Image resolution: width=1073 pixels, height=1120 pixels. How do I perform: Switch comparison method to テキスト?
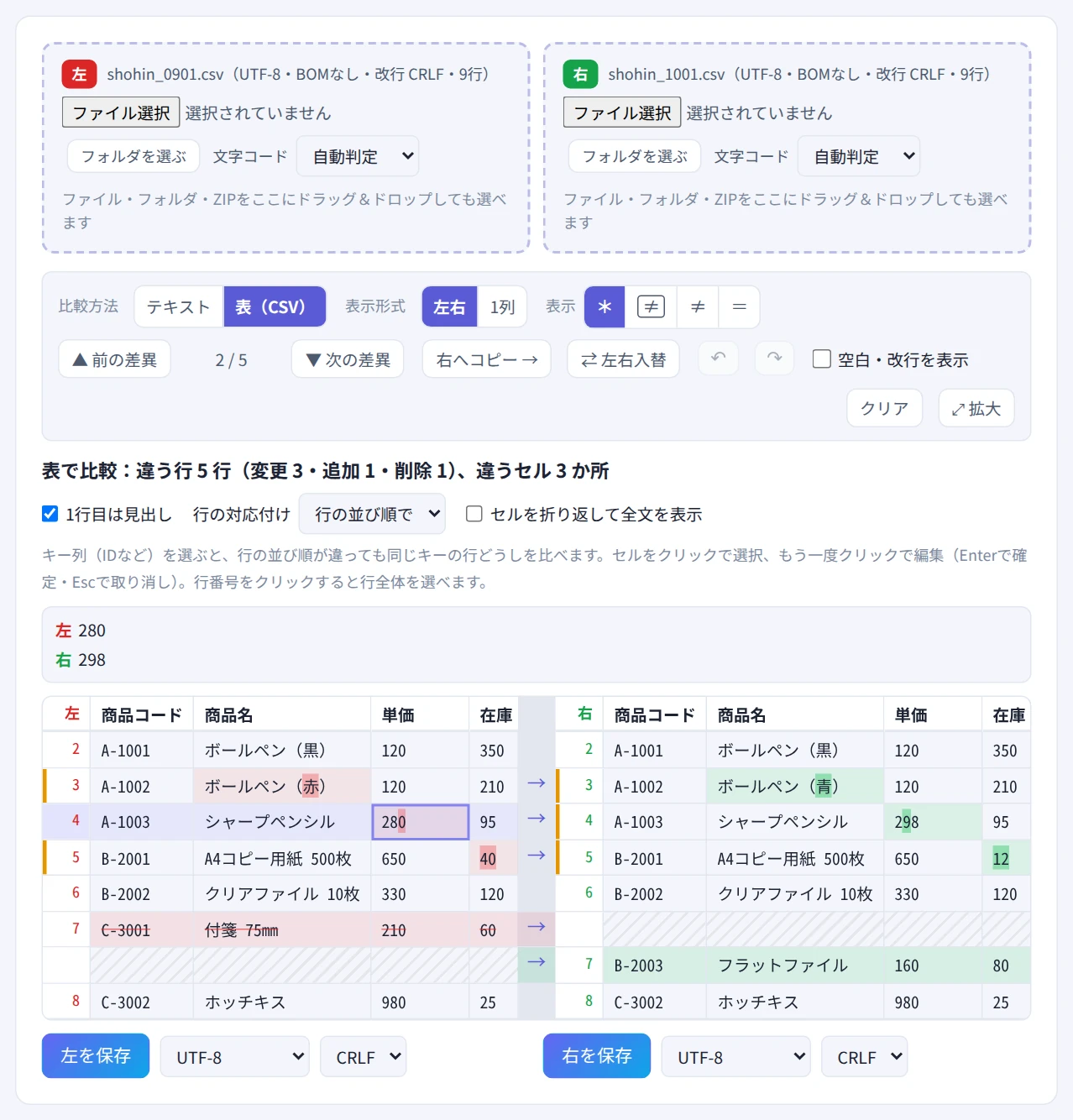point(178,306)
